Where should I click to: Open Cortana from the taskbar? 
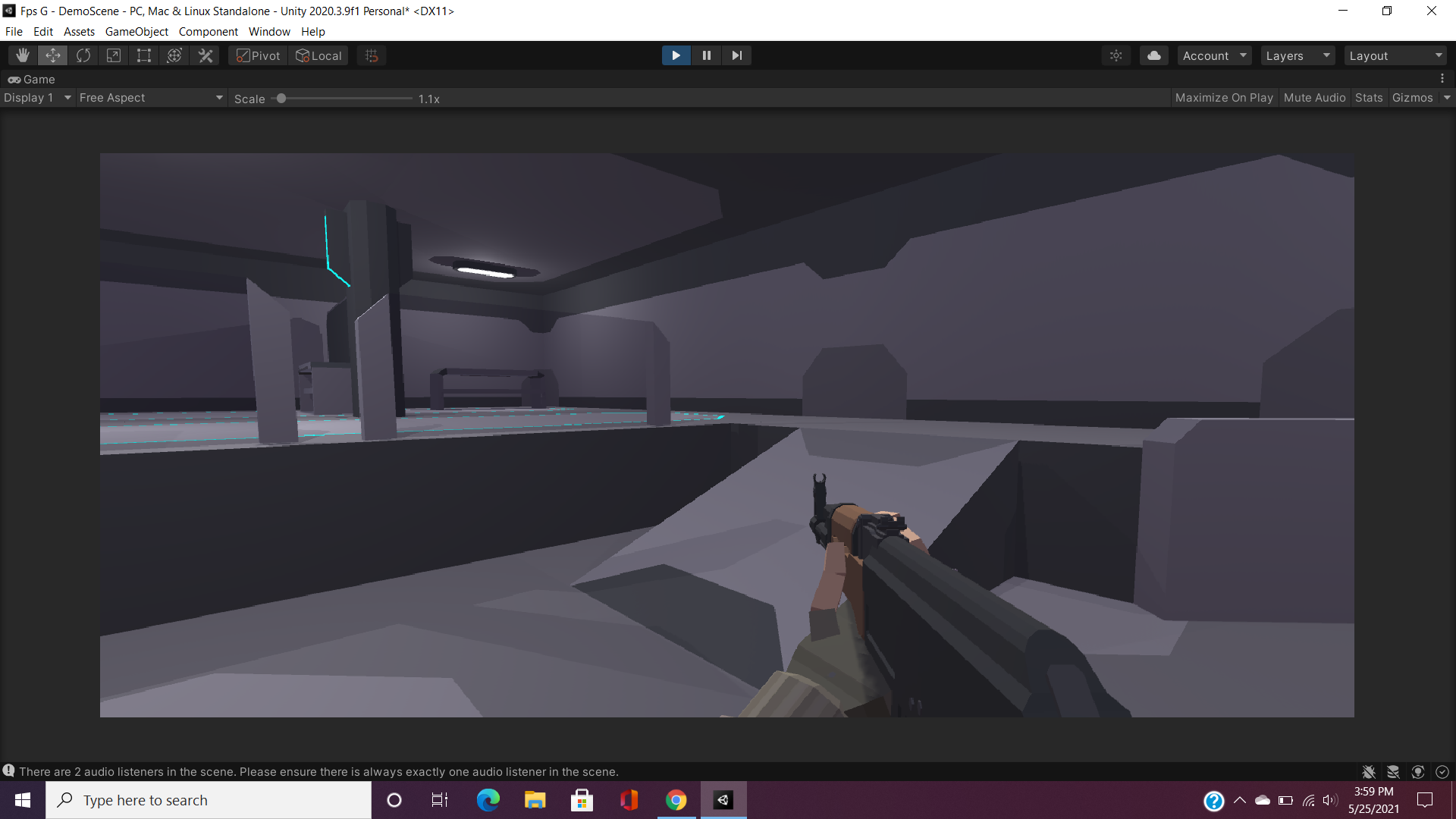(394, 800)
